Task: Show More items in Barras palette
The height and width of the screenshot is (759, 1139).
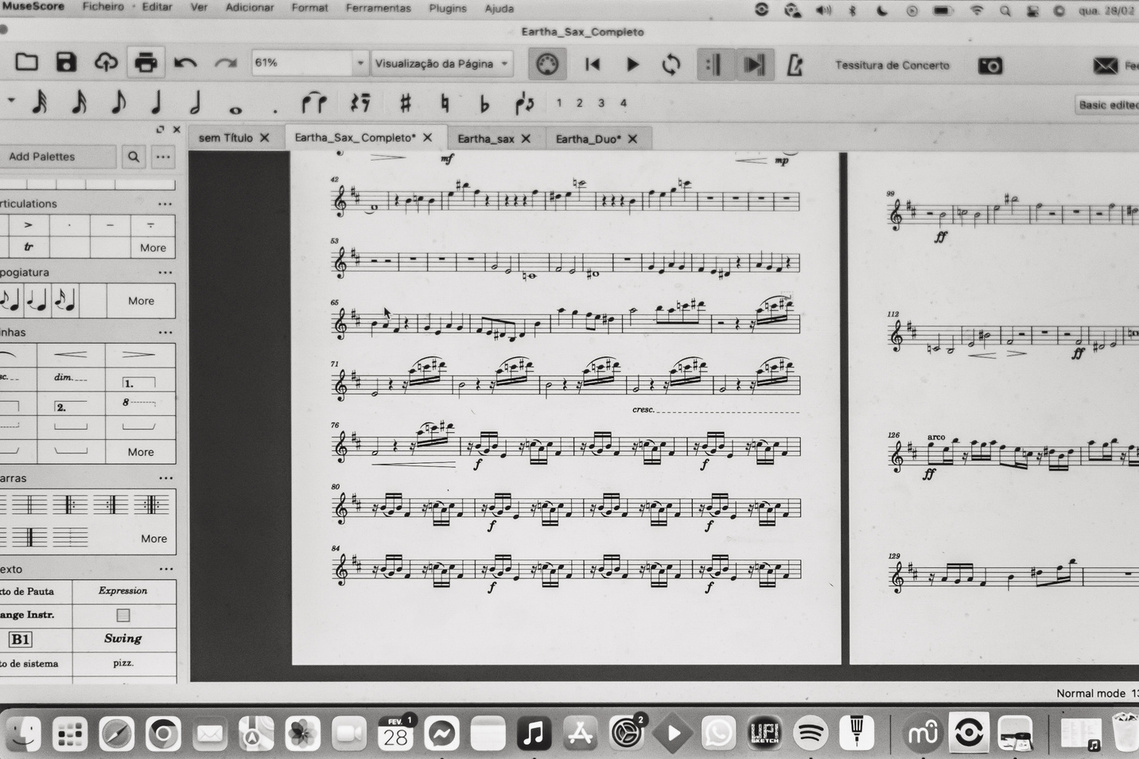Action: (x=153, y=538)
